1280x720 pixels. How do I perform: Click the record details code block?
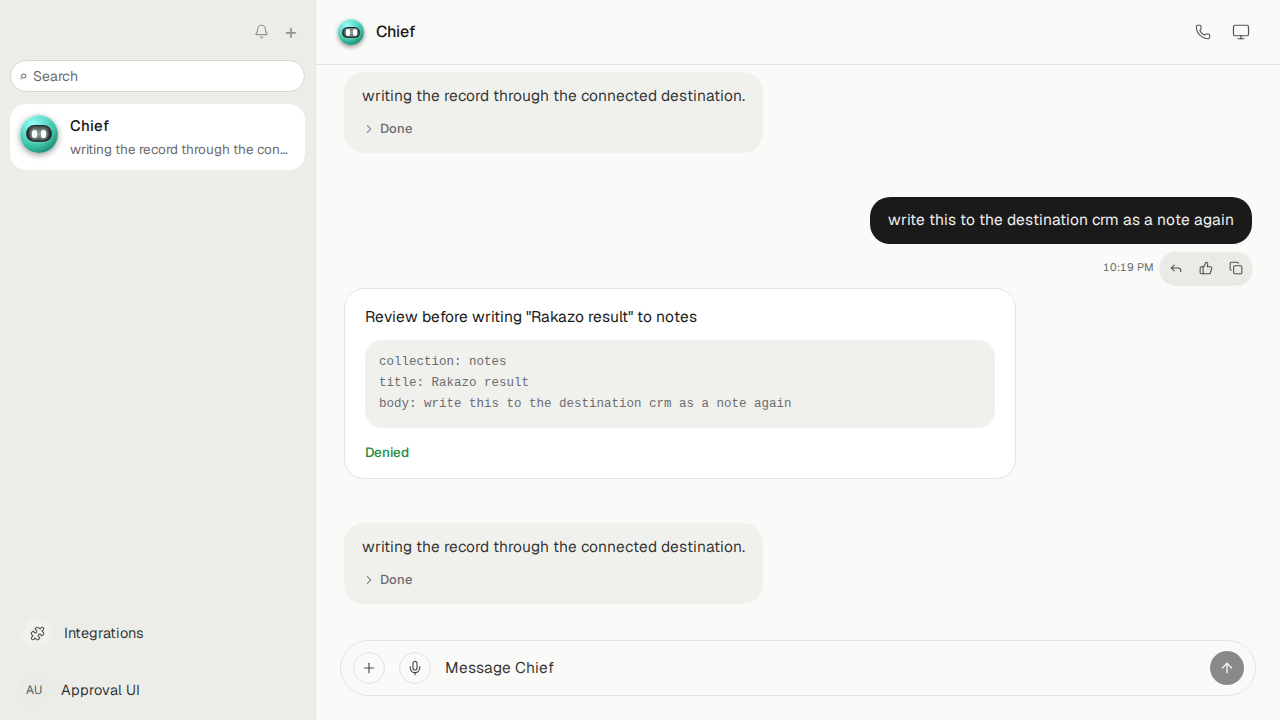[x=680, y=384]
